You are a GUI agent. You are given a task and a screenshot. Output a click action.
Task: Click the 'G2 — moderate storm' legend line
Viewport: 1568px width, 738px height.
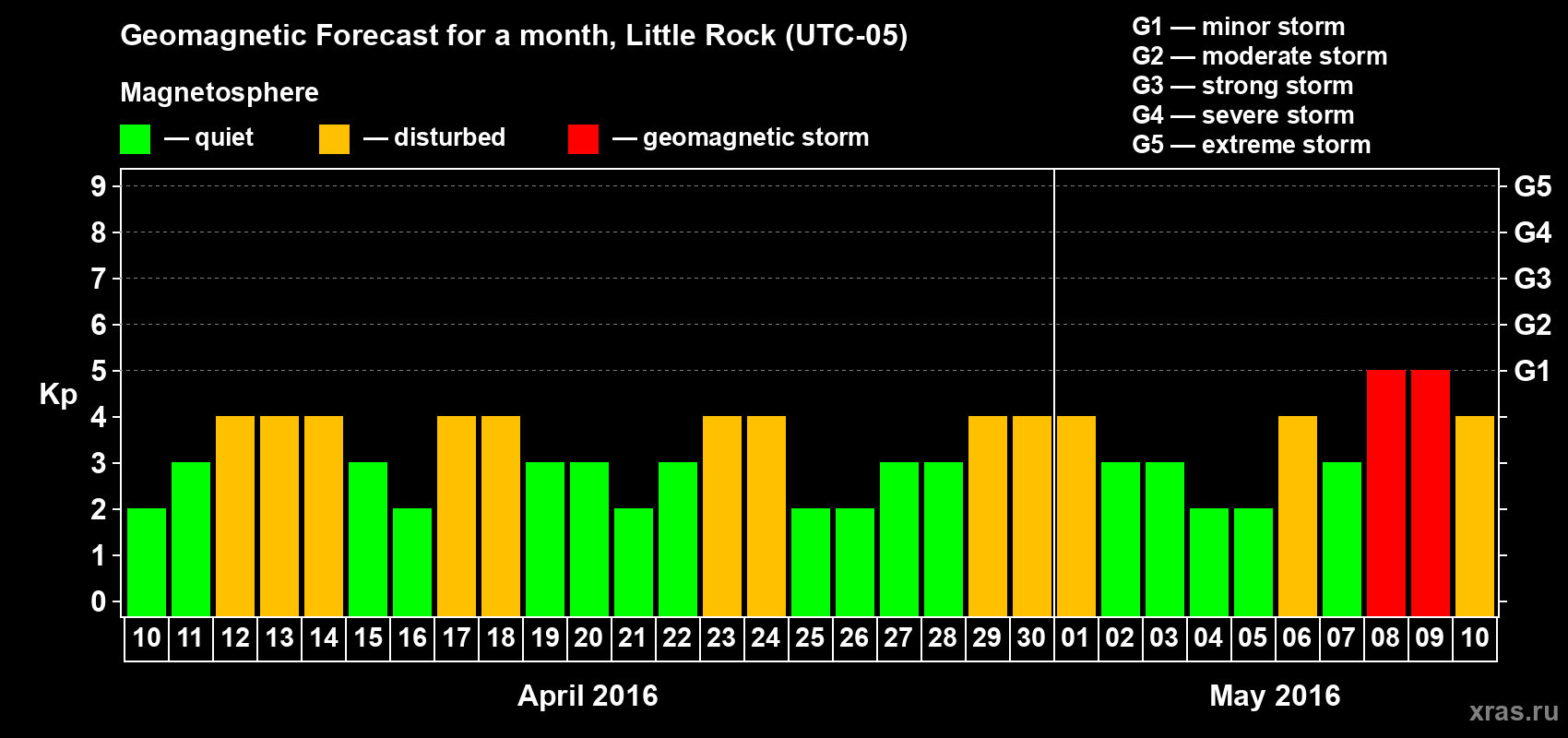(1260, 55)
